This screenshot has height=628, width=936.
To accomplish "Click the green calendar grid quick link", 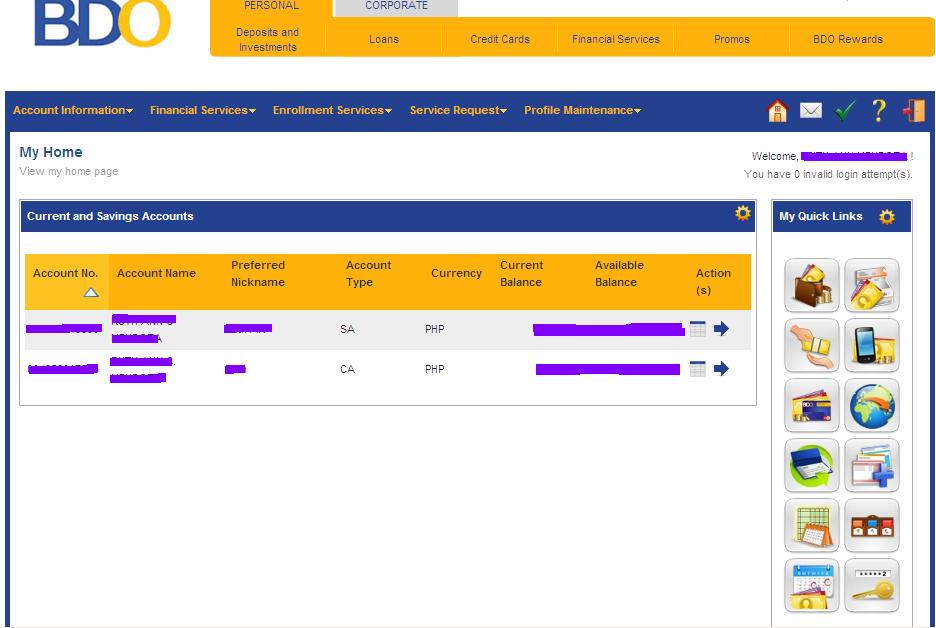I will pyautogui.click(x=812, y=525).
